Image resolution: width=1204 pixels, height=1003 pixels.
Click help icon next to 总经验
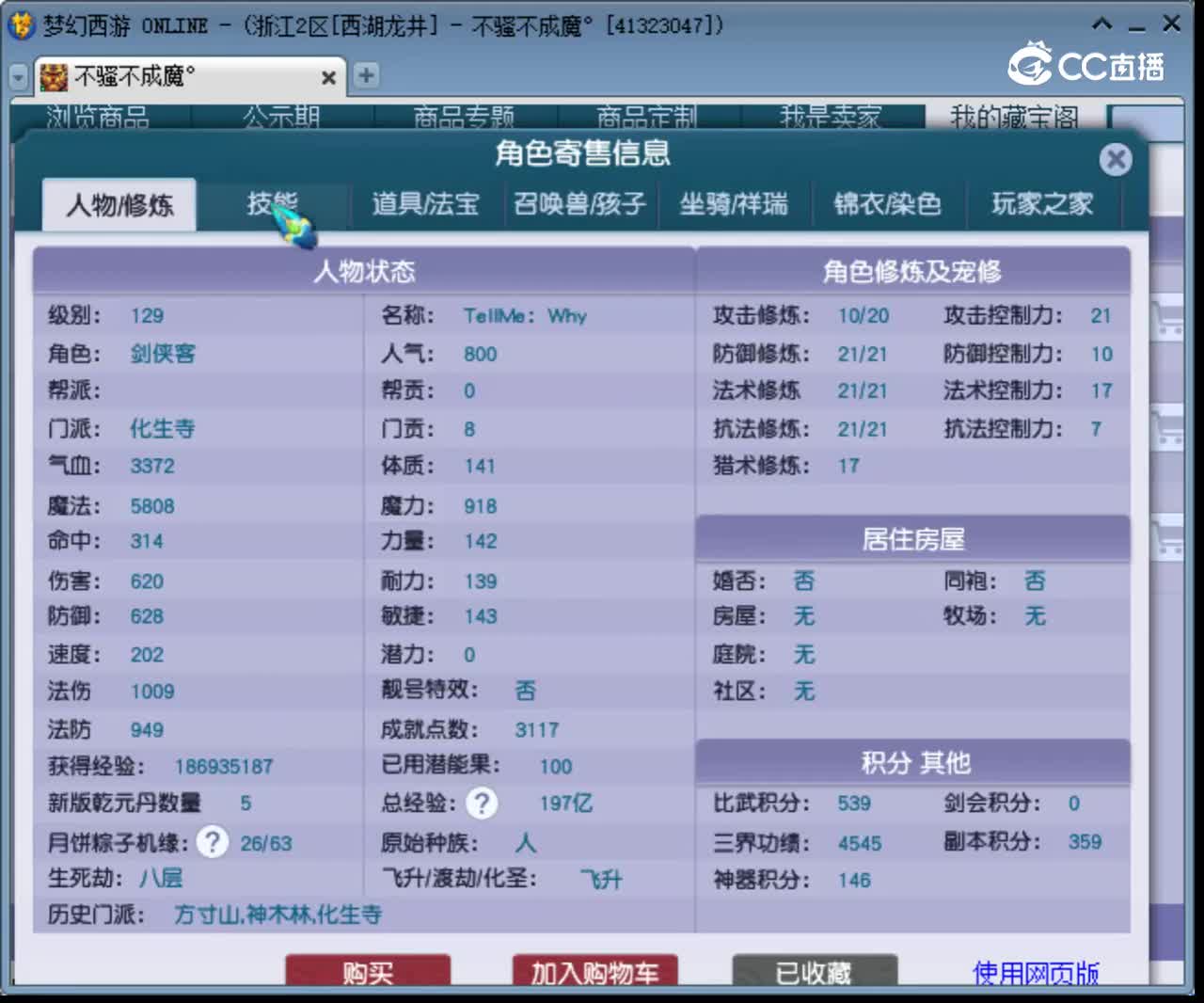(482, 803)
